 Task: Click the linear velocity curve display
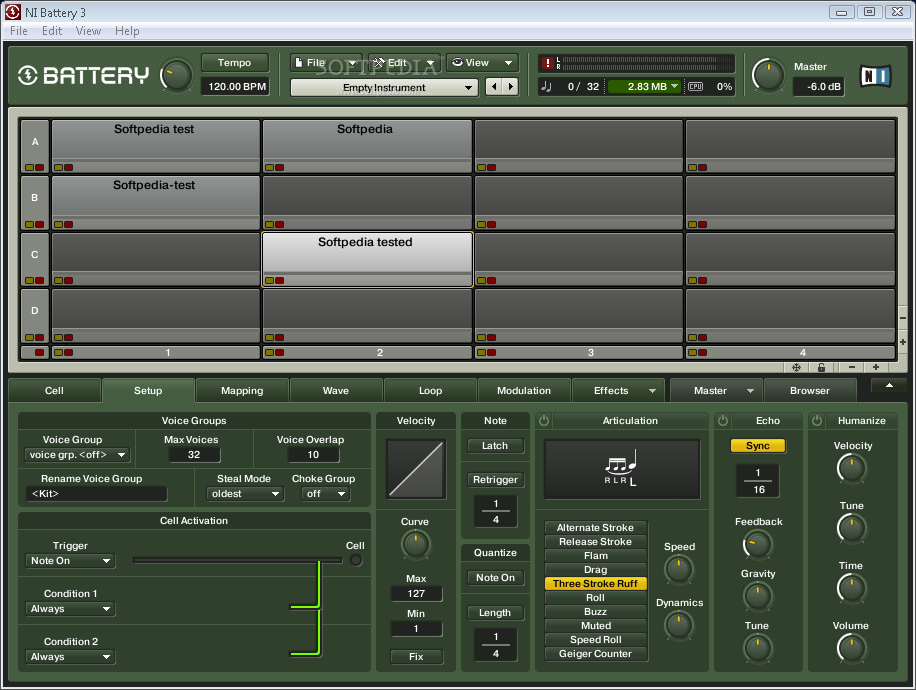click(x=416, y=469)
